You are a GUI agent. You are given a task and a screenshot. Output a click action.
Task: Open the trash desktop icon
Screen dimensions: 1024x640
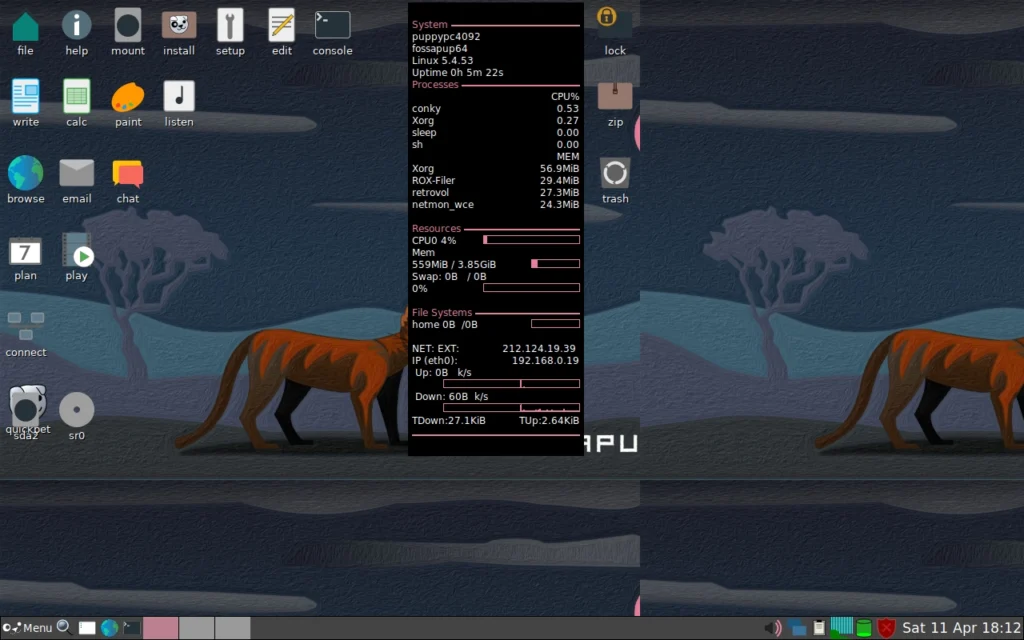tap(615, 181)
